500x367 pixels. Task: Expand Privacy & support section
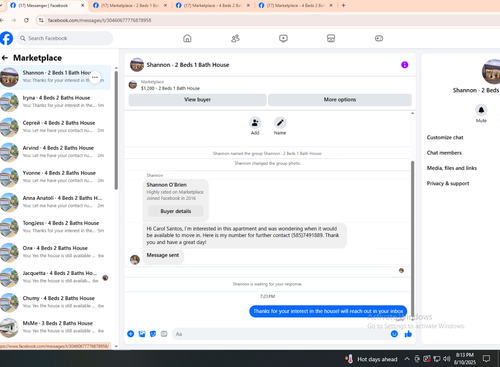pos(448,183)
